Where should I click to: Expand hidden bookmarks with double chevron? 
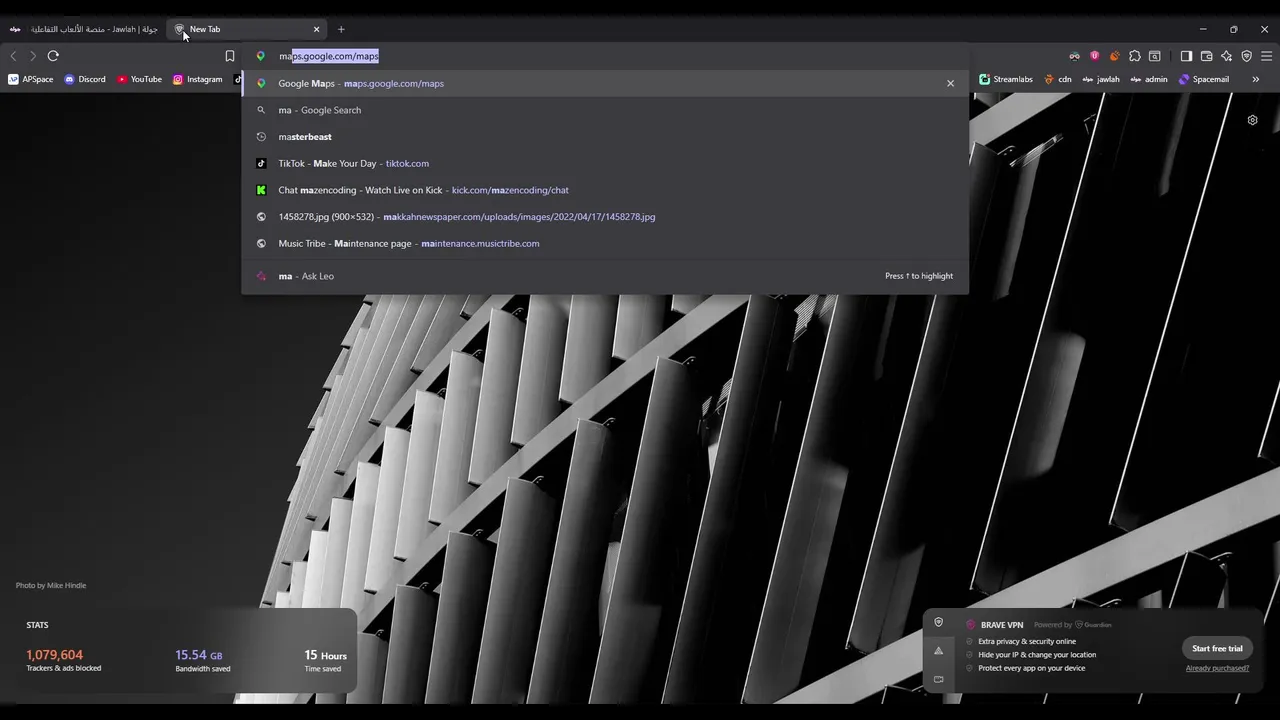coord(1255,79)
